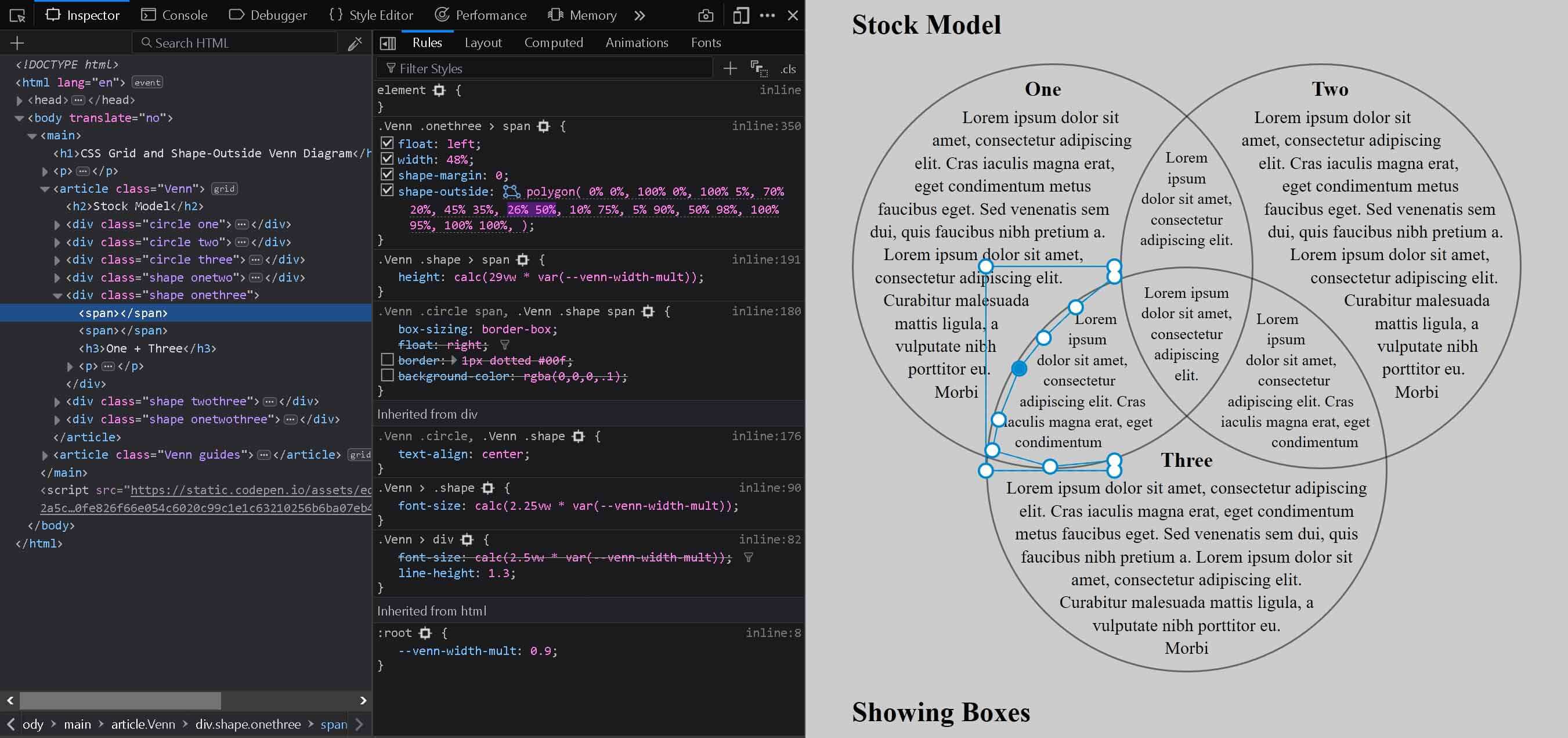
Task: Expand the head element node
Action: [20, 100]
